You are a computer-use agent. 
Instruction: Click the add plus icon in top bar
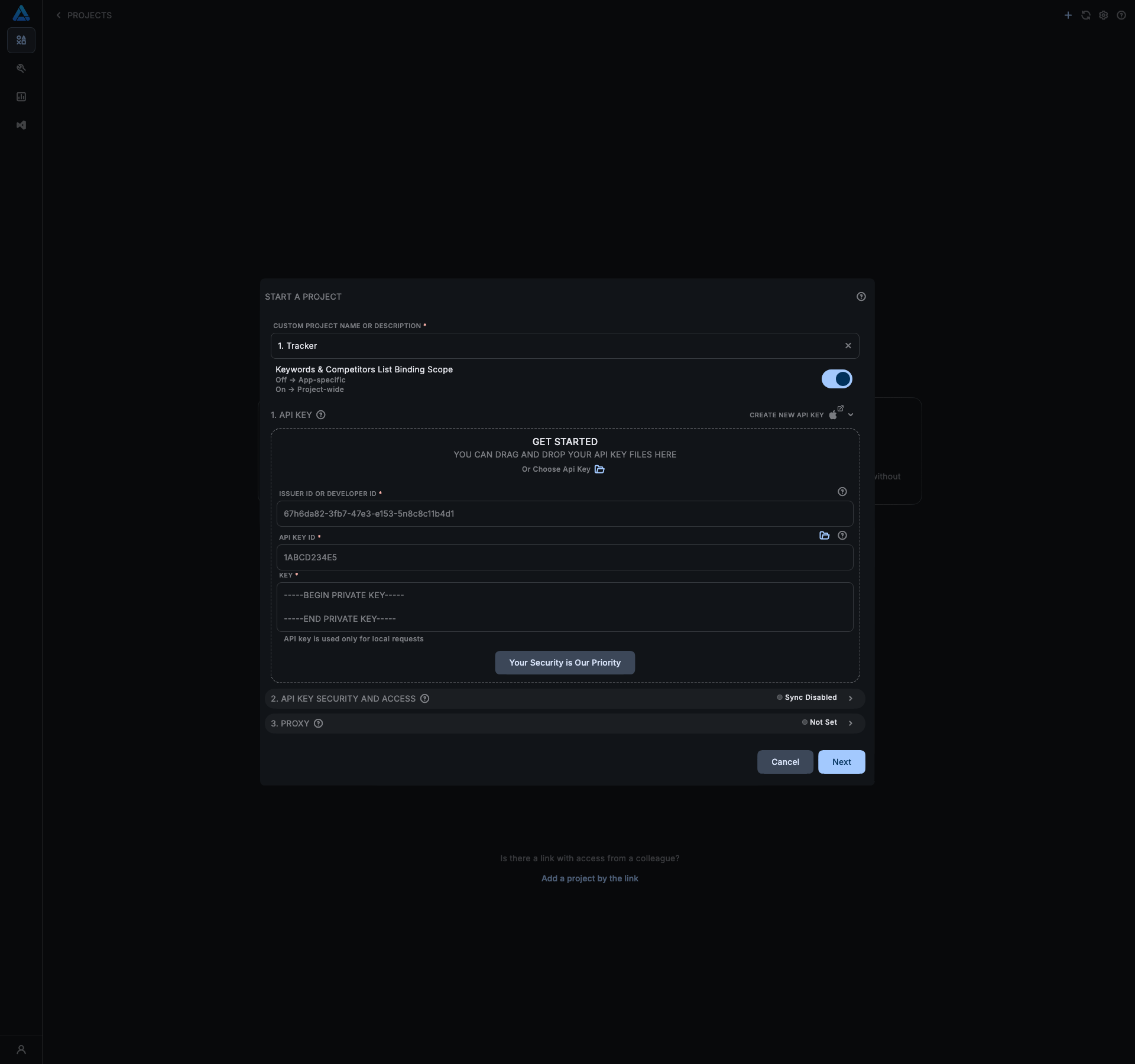1068,15
